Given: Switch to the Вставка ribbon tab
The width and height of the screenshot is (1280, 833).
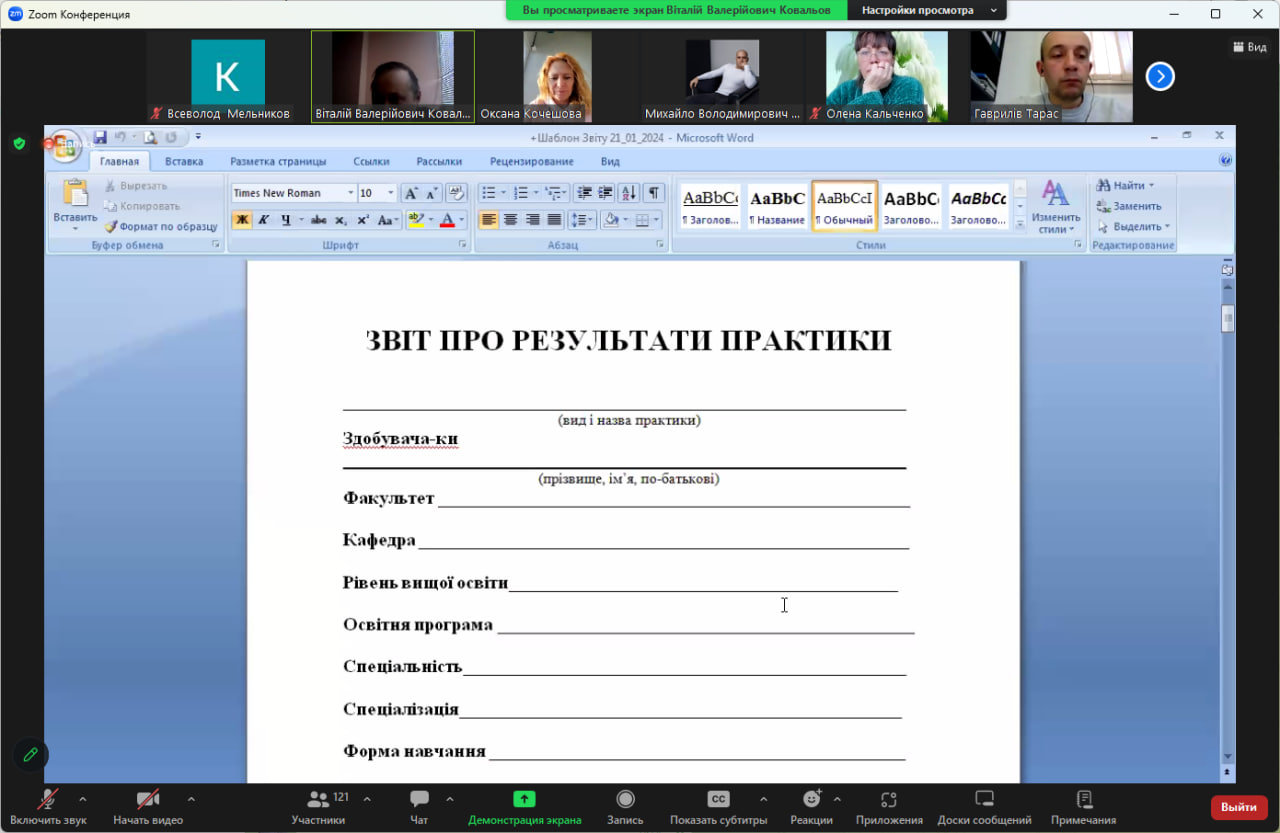Looking at the screenshot, I should (x=184, y=161).
